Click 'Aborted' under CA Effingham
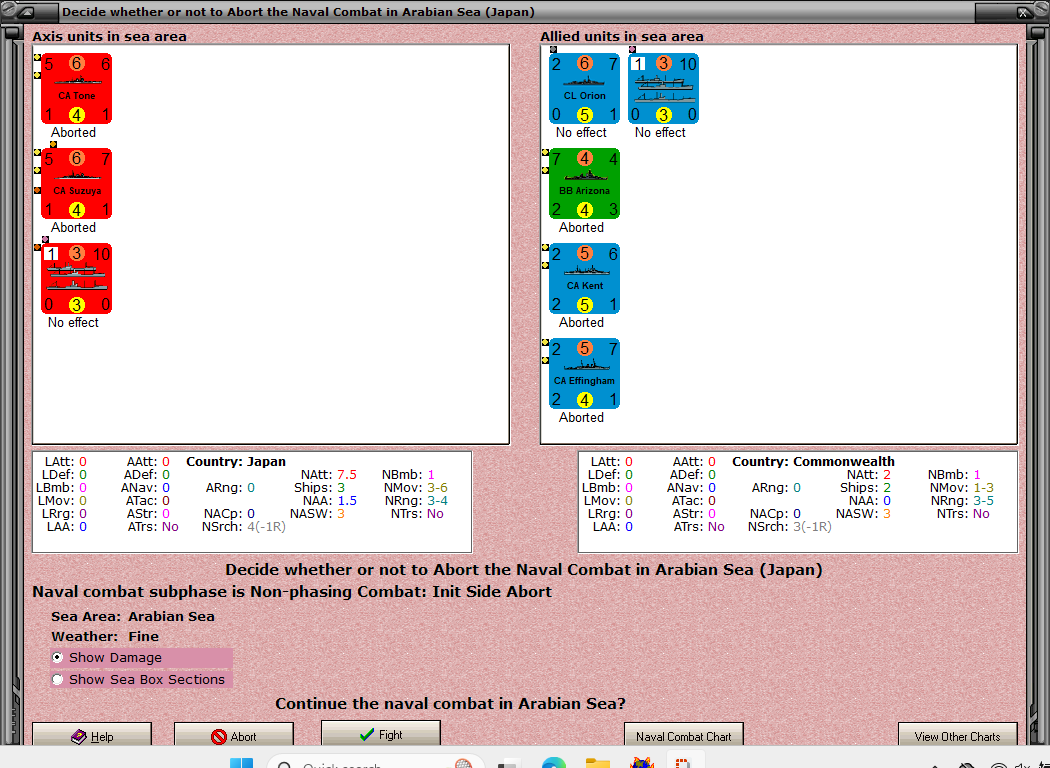The height and width of the screenshot is (768, 1050). (x=581, y=418)
